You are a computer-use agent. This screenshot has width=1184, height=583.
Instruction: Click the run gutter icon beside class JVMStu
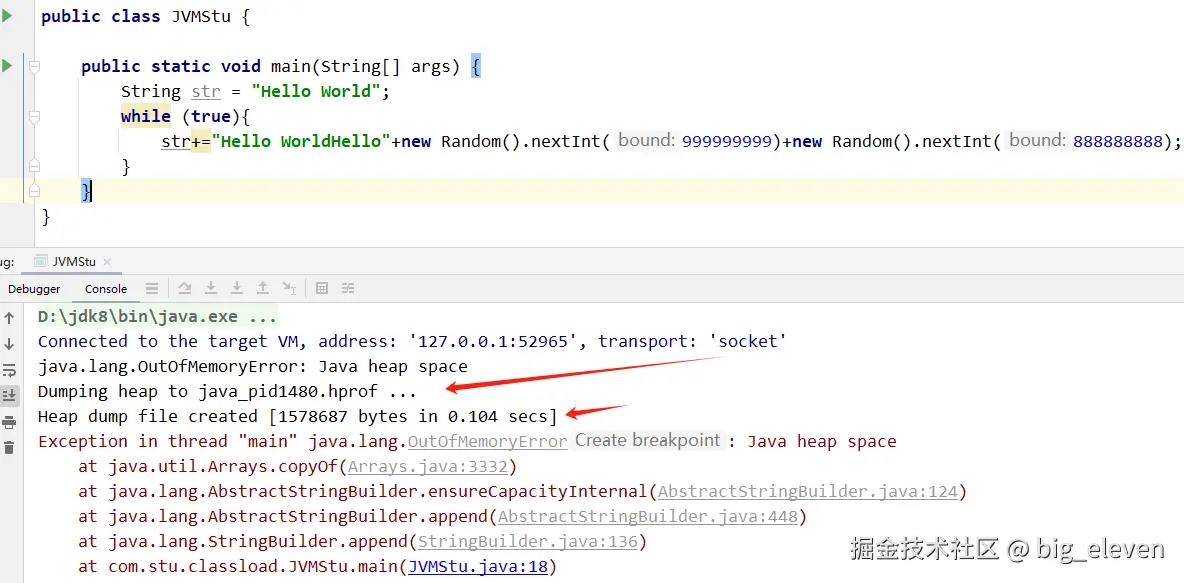click(7, 16)
